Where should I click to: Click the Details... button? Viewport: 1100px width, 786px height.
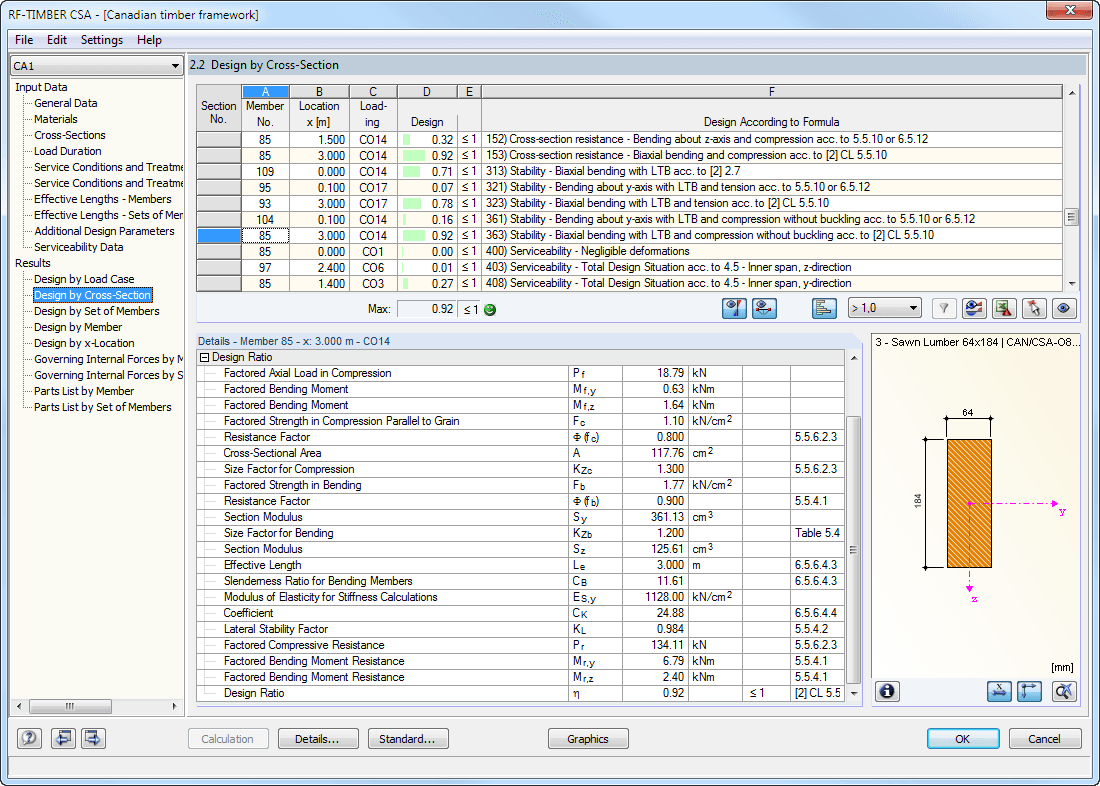[x=318, y=739]
